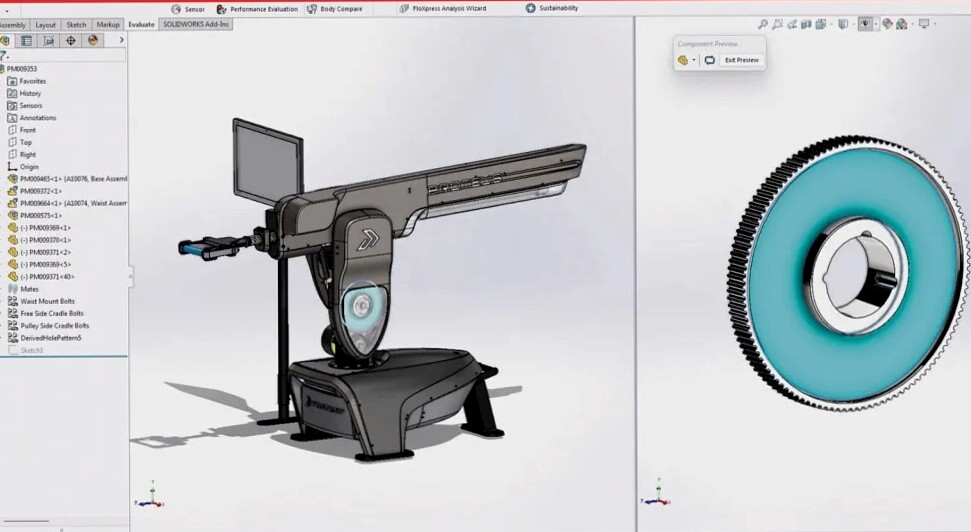This screenshot has height=532, width=971.
Task: Open the View Orientation cube icon
Action: [821, 24]
